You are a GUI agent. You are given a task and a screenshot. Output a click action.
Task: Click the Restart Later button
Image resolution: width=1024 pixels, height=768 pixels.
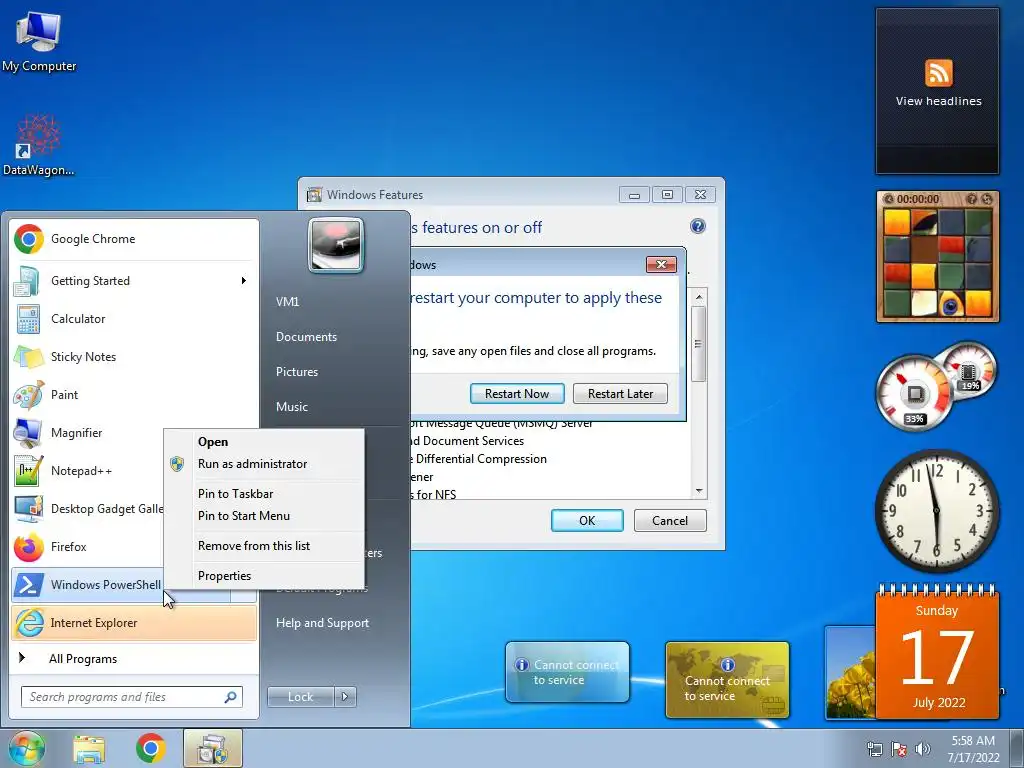pyautogui.click(x=620, y=394)
